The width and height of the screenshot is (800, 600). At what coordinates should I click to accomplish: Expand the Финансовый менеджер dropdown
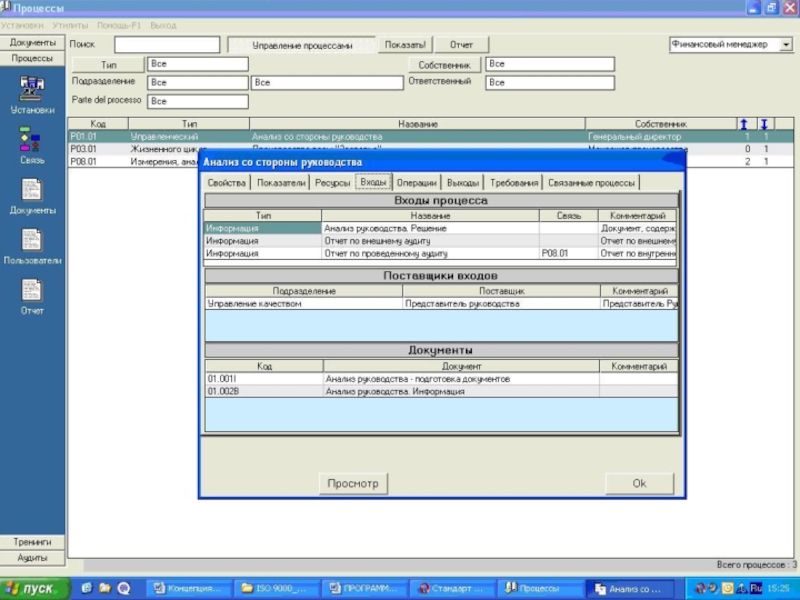tap(786, 45)
